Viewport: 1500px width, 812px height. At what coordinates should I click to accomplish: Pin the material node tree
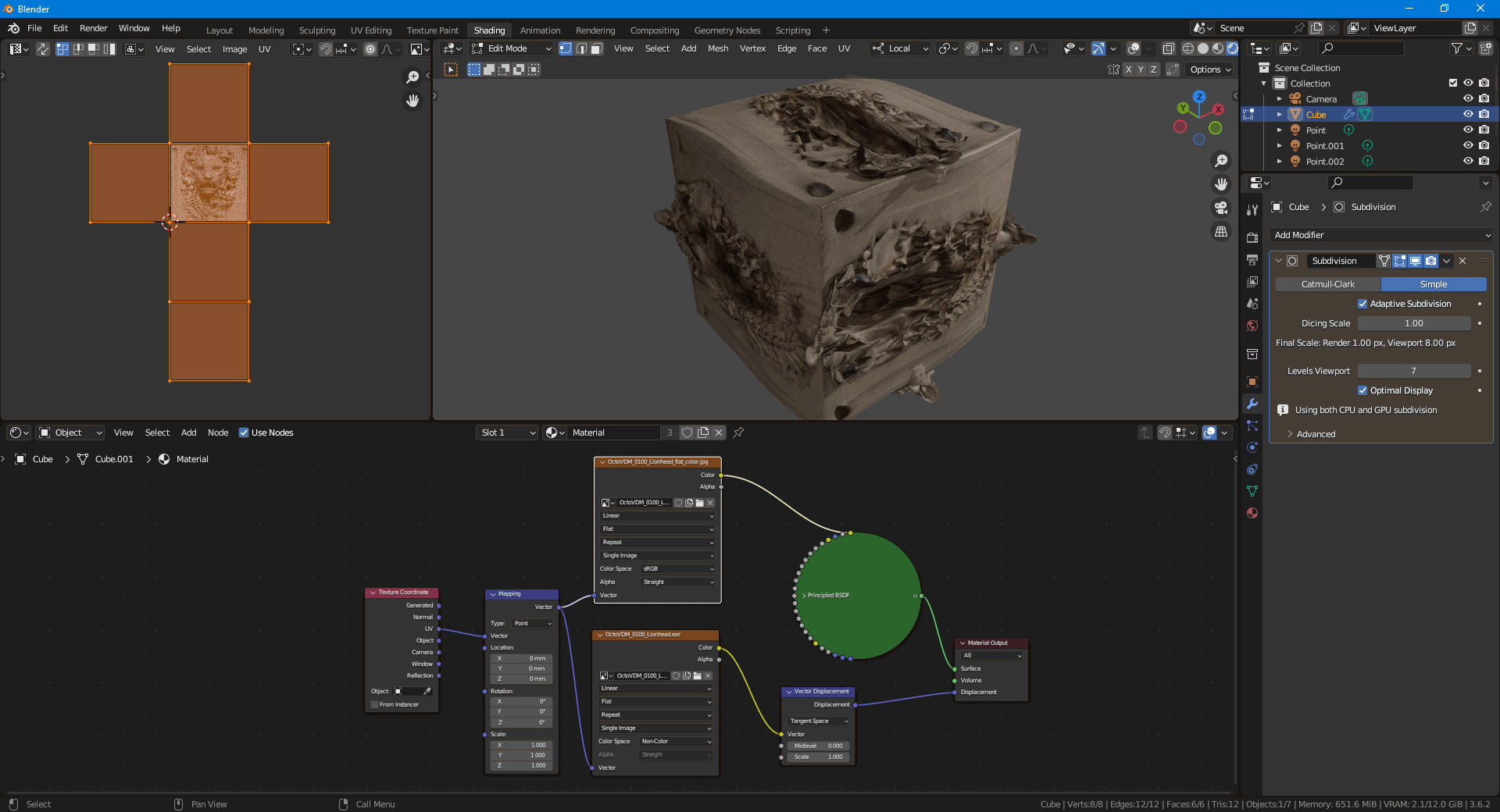(738, 433)
